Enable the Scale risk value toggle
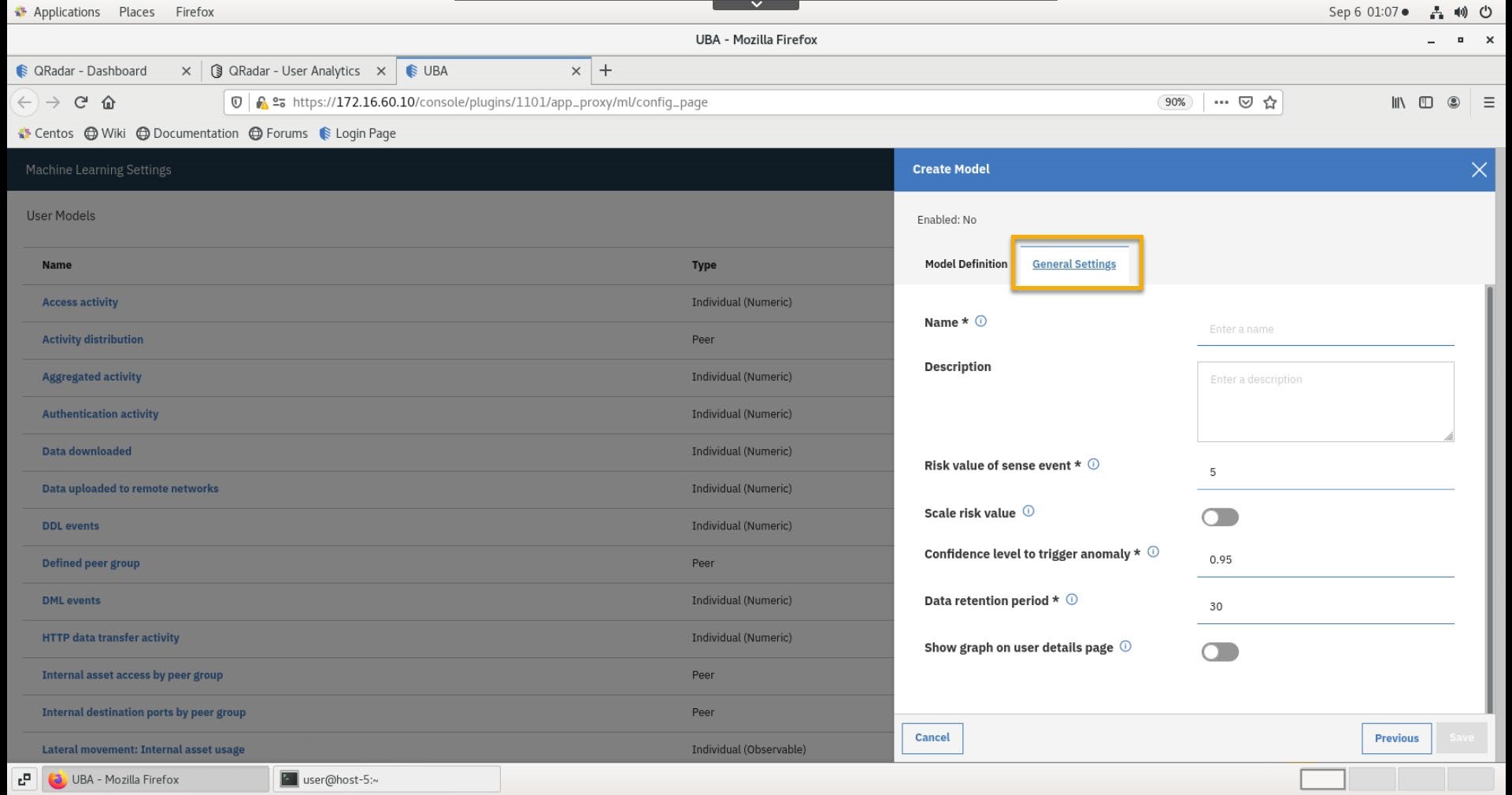 coord(1220,517)
